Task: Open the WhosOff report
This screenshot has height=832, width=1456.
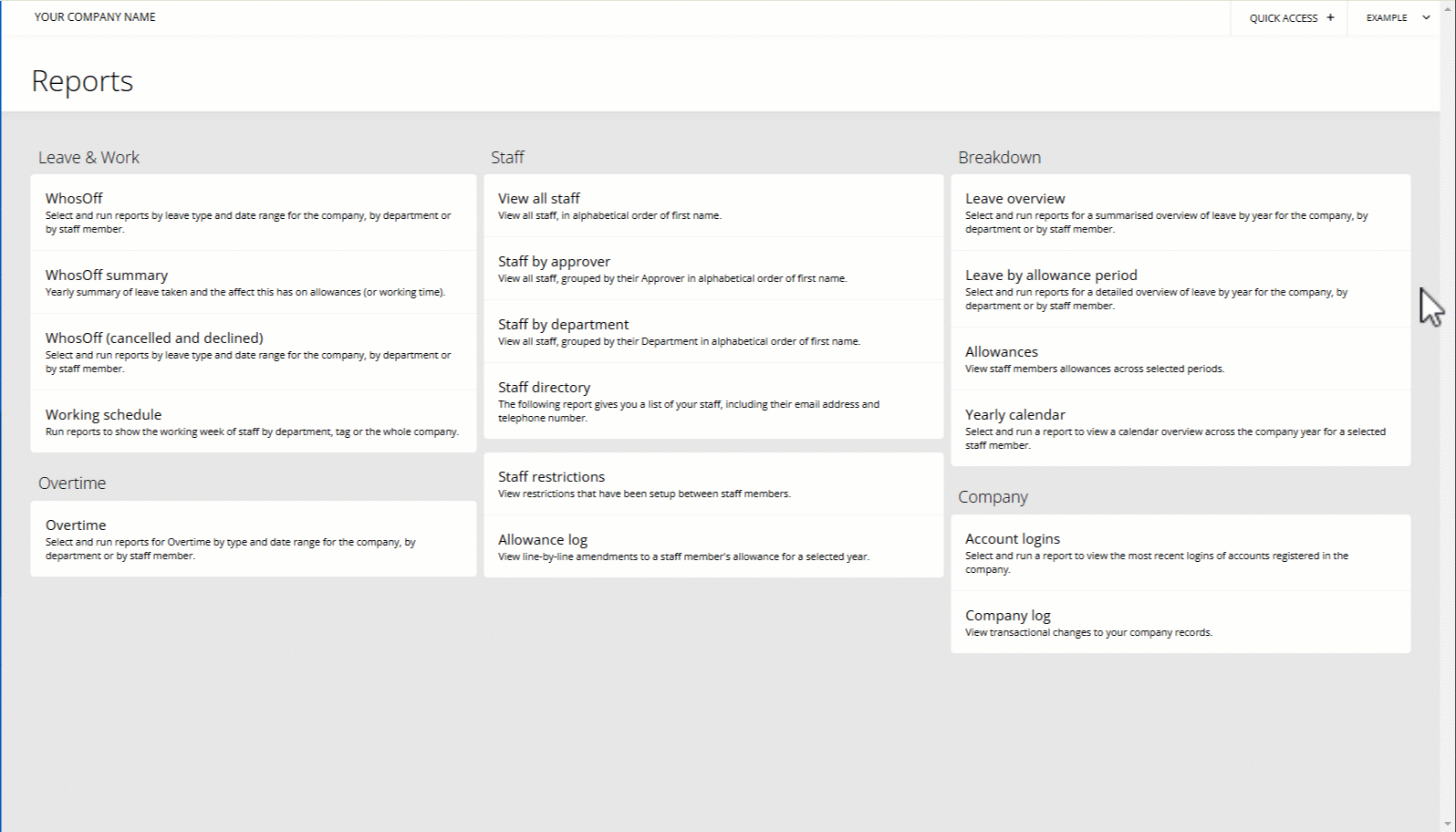Action: tap(254, 213)
